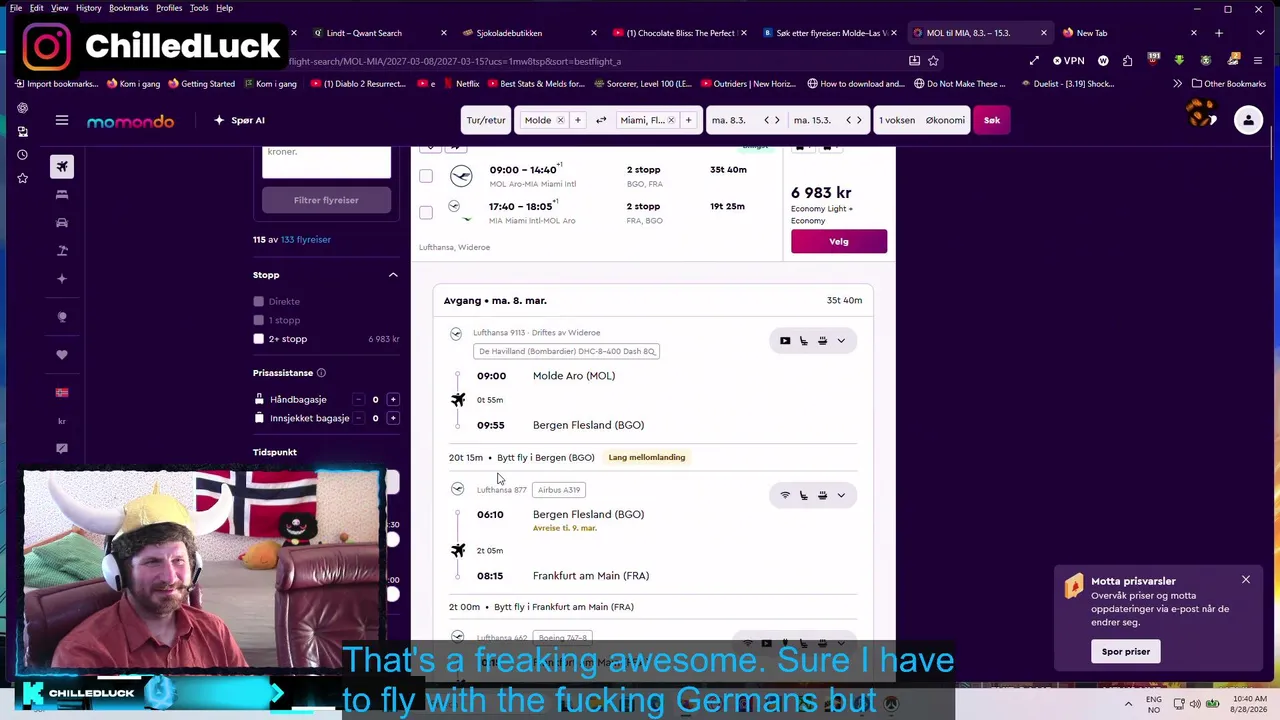Open the 1 voksen Økonomi travellers dropdown
Screen dimensions: 1280x720
tap(922, 121)
